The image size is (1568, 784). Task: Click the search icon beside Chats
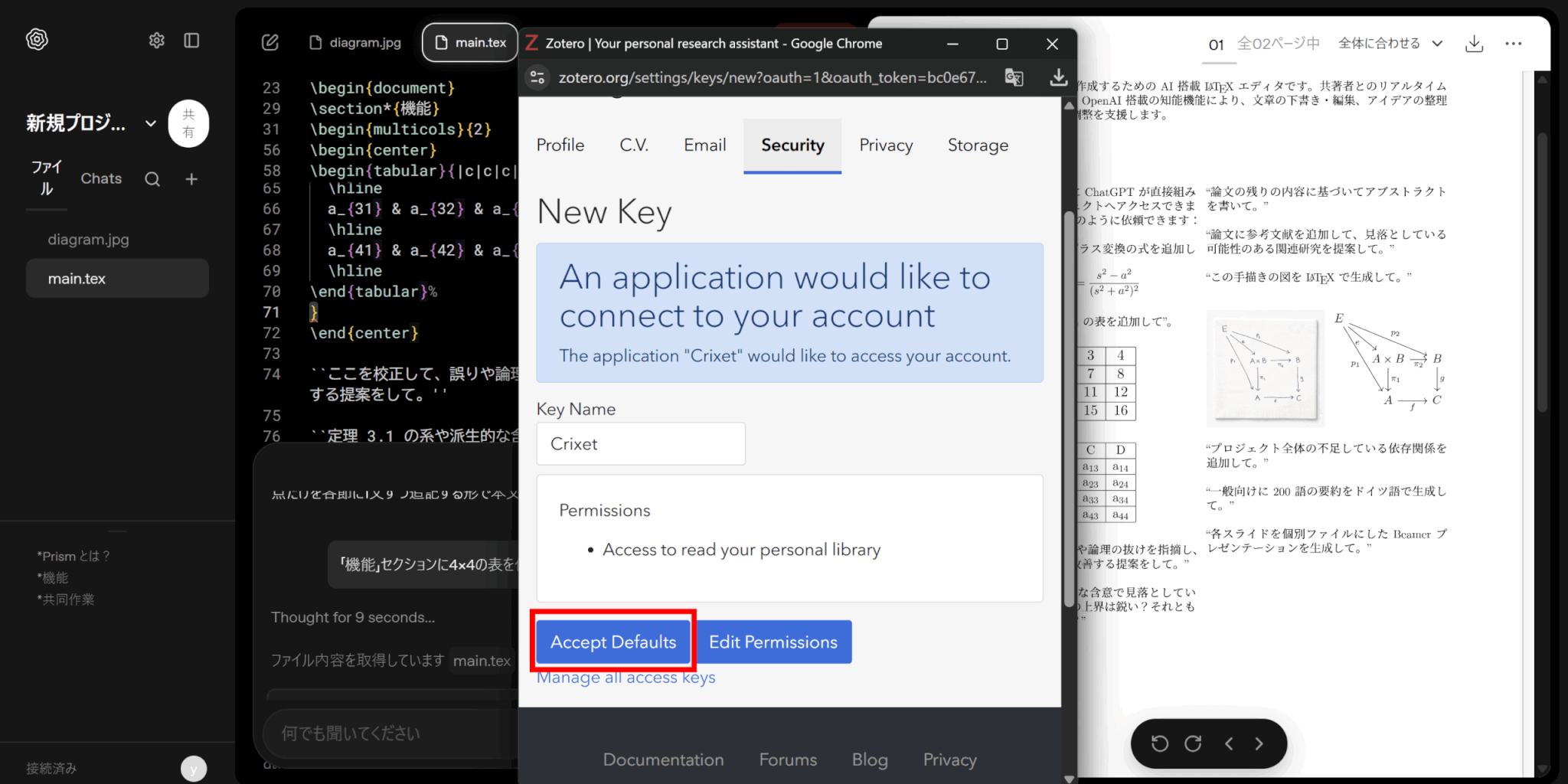click(152, 179)
